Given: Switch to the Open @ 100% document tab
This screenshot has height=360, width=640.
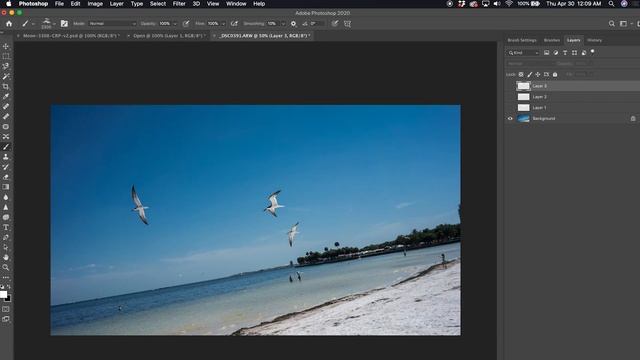Looking at the screenshot, I should click(168, 36).
